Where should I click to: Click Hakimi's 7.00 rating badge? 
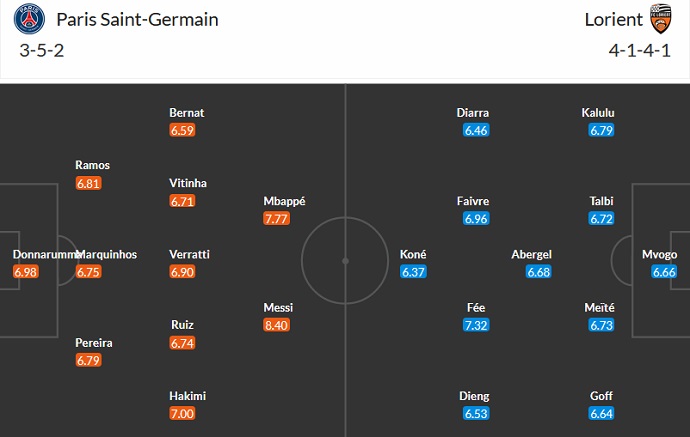click(x=183, y=413)
